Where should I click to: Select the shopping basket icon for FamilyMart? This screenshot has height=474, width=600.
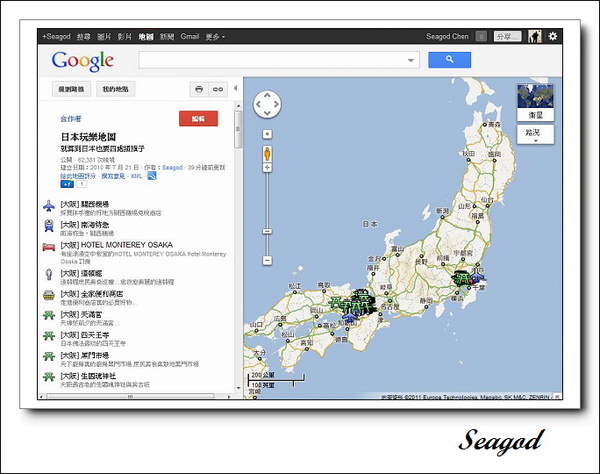click(x=49, y=295)
